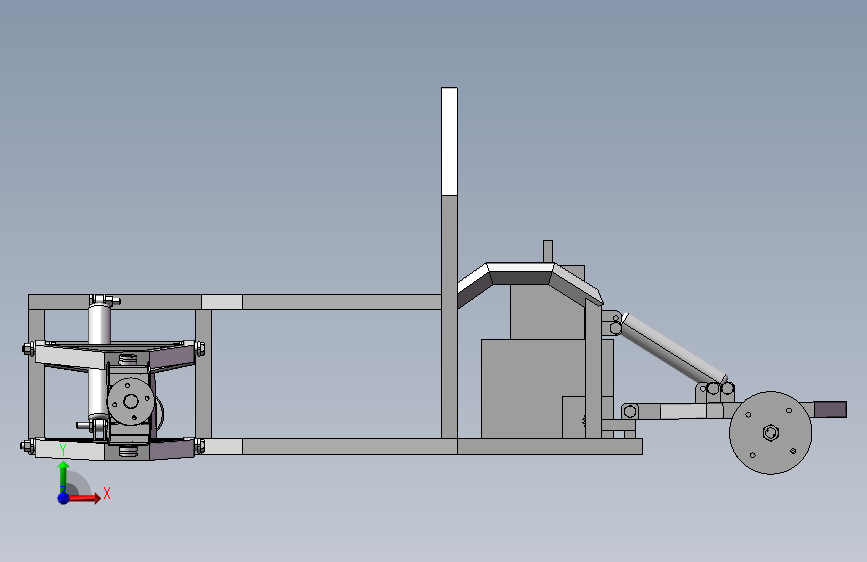Click the red X axis arrow of the triad
This screenshot has height=562, width=867.
83,498
